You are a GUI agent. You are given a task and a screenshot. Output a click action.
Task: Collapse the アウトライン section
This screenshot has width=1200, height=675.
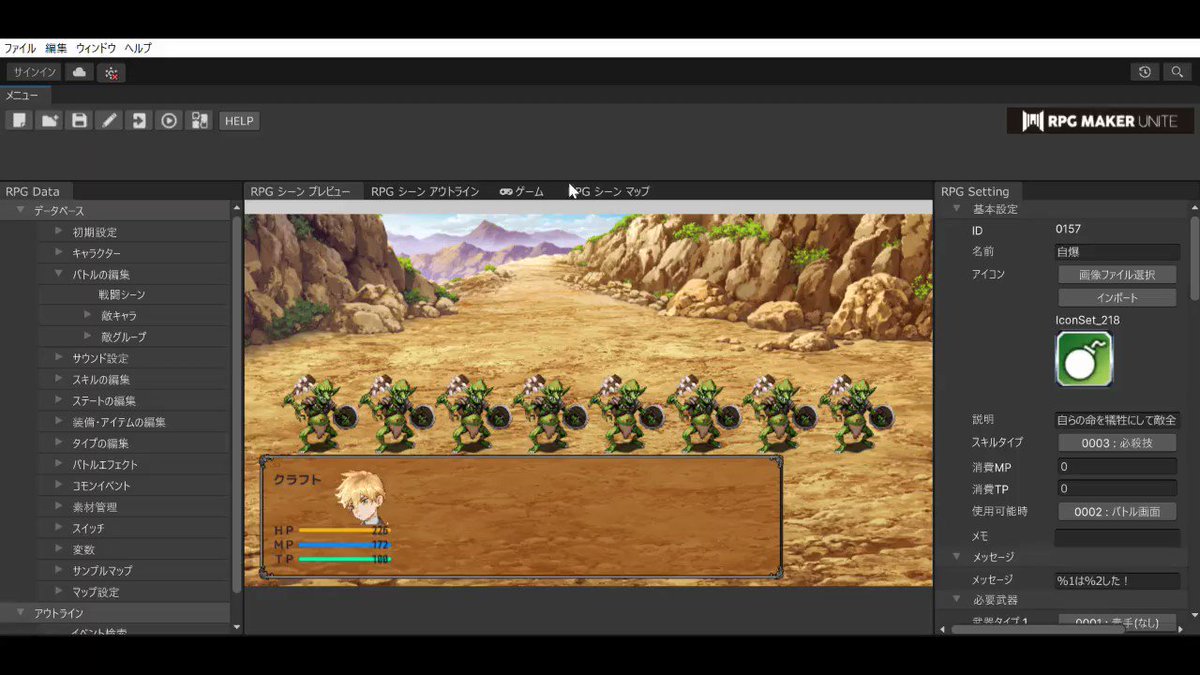(x=20, y=613)
